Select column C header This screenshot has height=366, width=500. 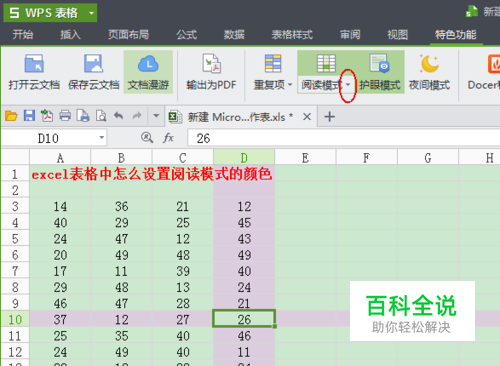pyautogui.click(x=183, y=157)
